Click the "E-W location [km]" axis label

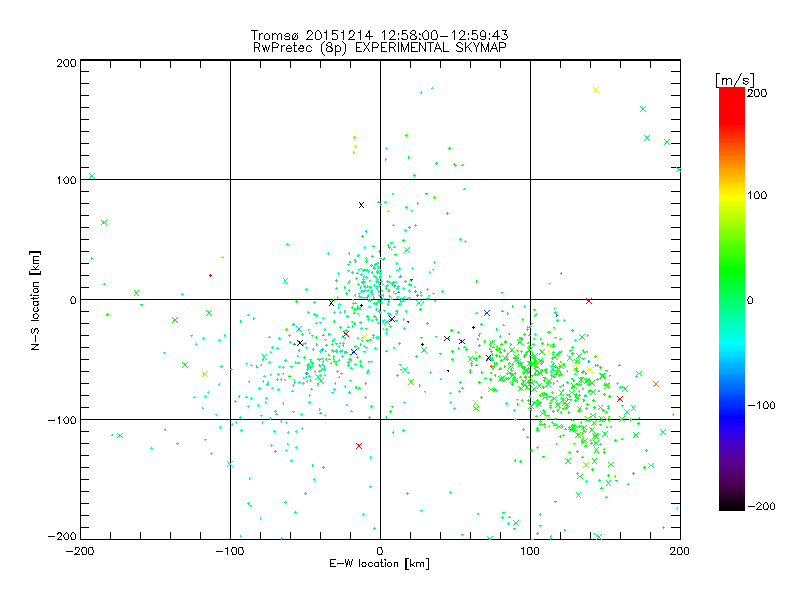coord(379,563)
